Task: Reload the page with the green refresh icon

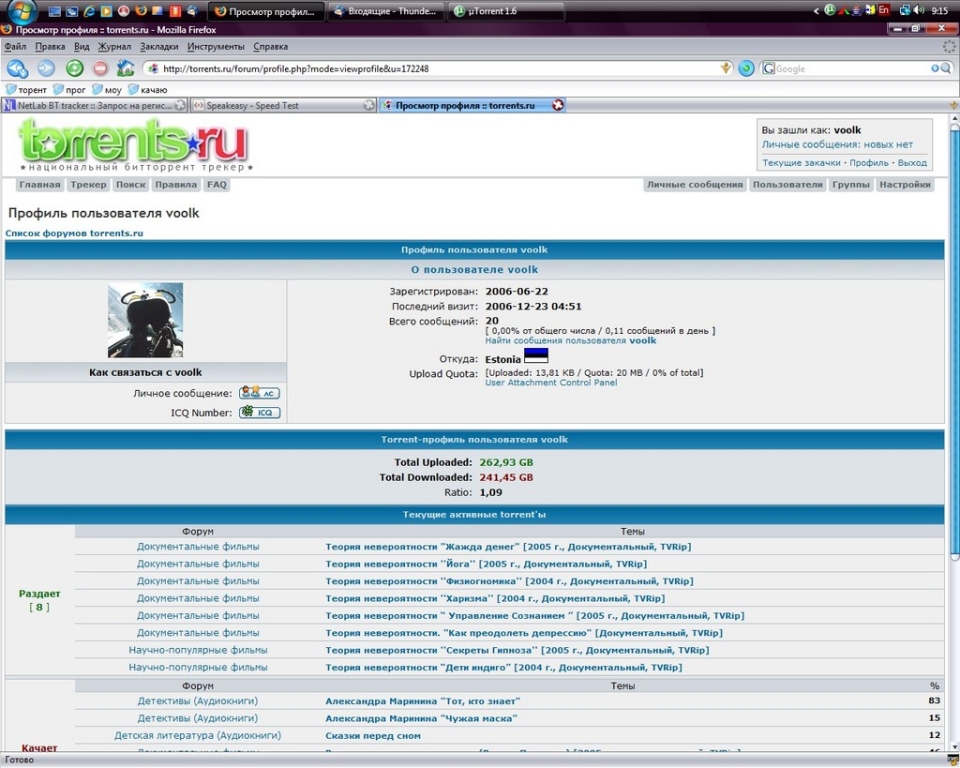Action: click(x=74, y=68)
